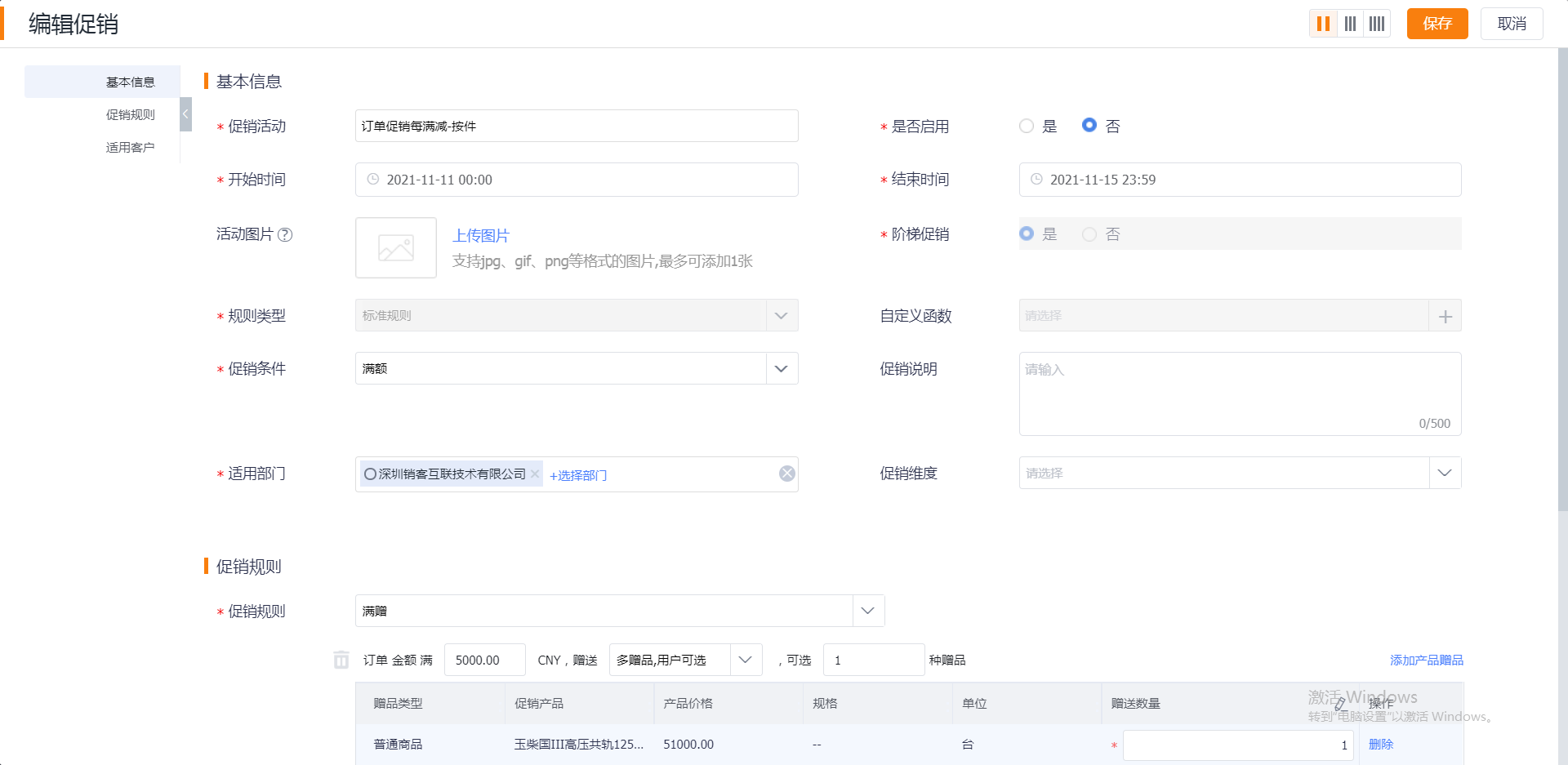1568x765 pixels.
Task: Select 是 for 阶梯促销
Action: tap(1027, 234)
